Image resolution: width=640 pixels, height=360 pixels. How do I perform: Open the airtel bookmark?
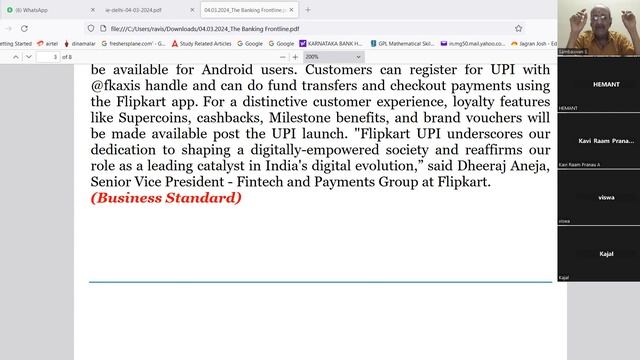click(x=47, y=44)
